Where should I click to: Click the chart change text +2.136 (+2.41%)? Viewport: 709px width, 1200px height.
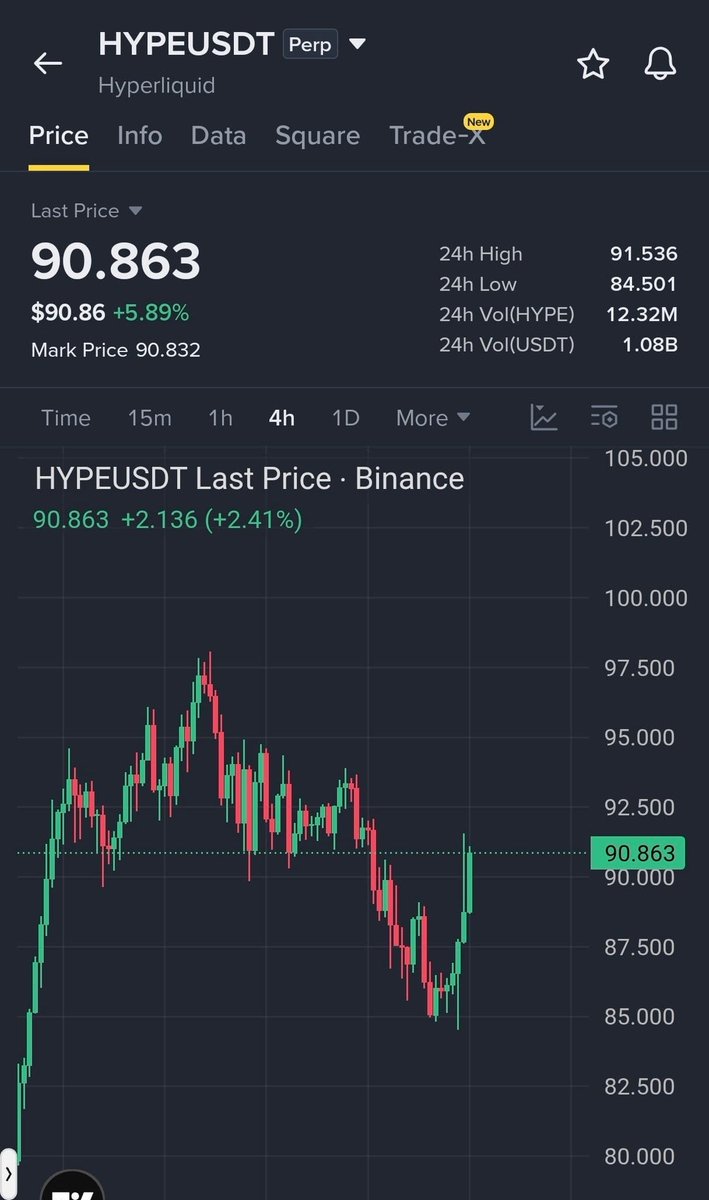point(211,519)
